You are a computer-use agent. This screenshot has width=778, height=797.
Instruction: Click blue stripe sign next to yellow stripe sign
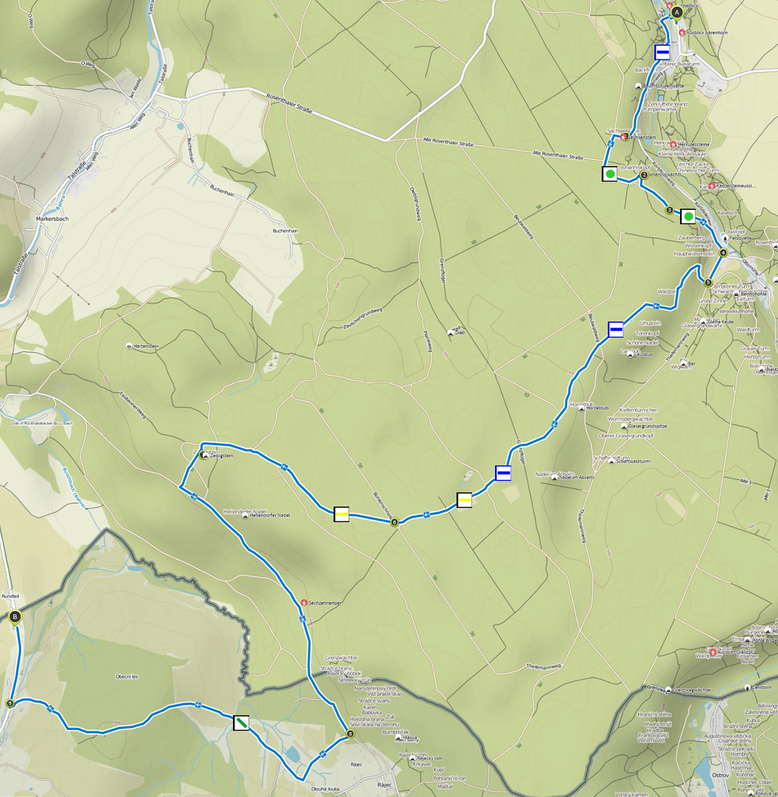(503, 473)
